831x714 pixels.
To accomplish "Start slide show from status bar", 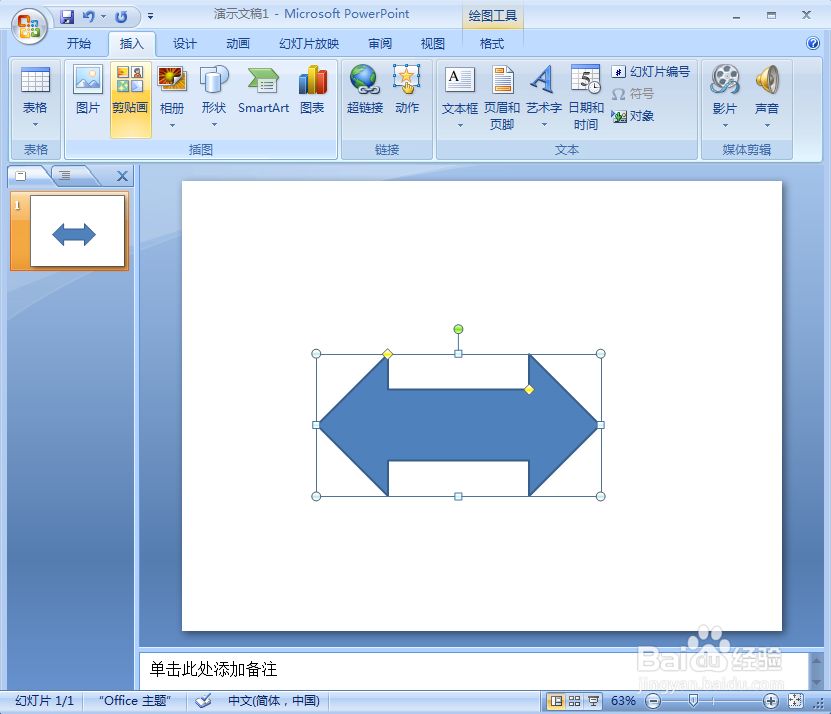I will 594,701.
